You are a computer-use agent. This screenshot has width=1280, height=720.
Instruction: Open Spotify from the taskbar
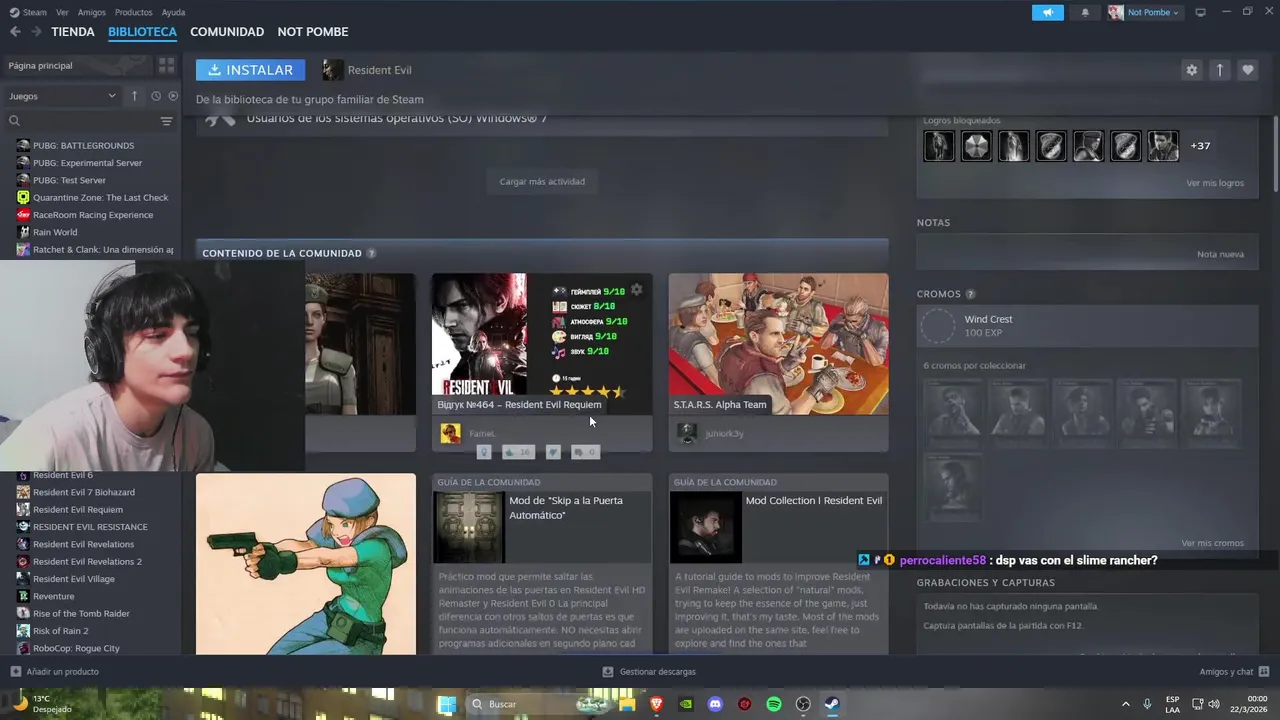[x=774, y=704]
